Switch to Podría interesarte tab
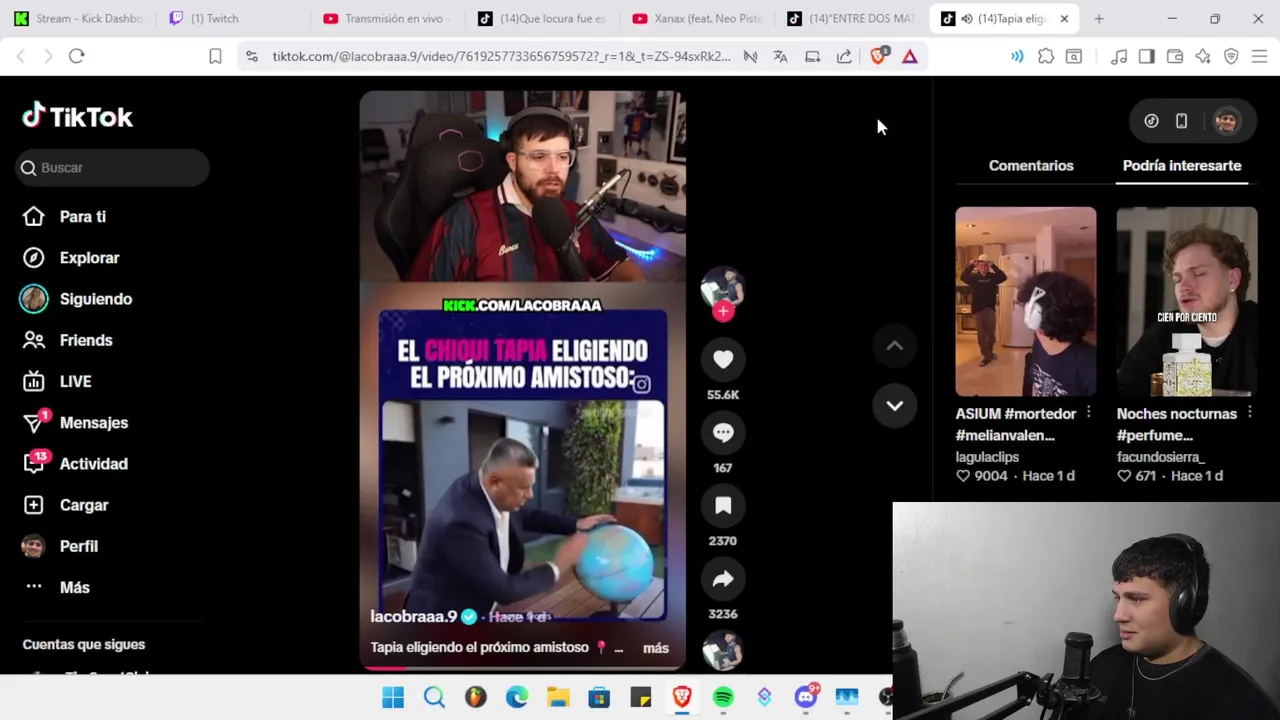1280x720 pixels. point(1182,165)
